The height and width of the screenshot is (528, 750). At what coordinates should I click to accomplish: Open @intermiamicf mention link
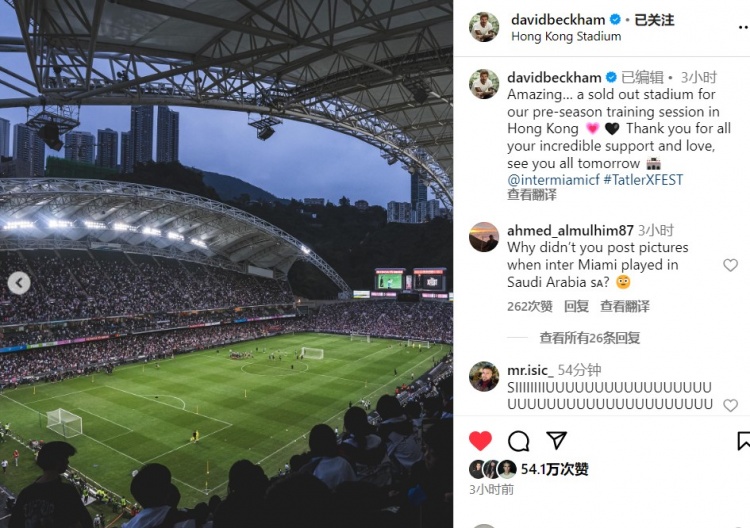click(553, 180)
